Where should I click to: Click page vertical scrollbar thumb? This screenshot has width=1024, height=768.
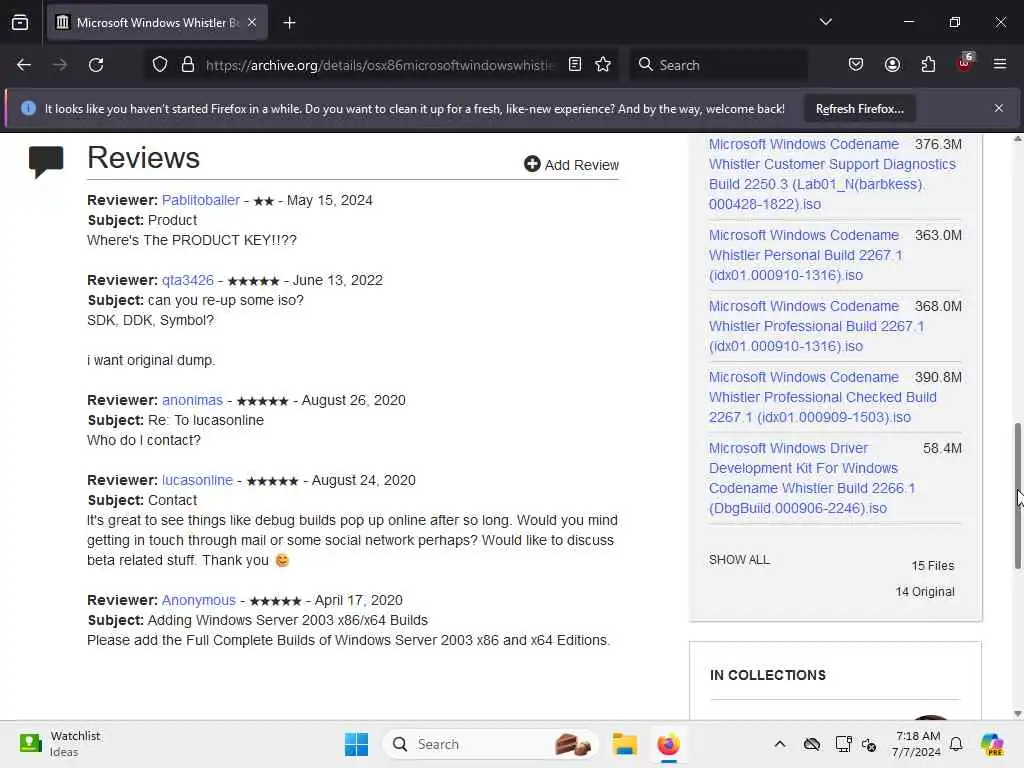point(1017,496)
